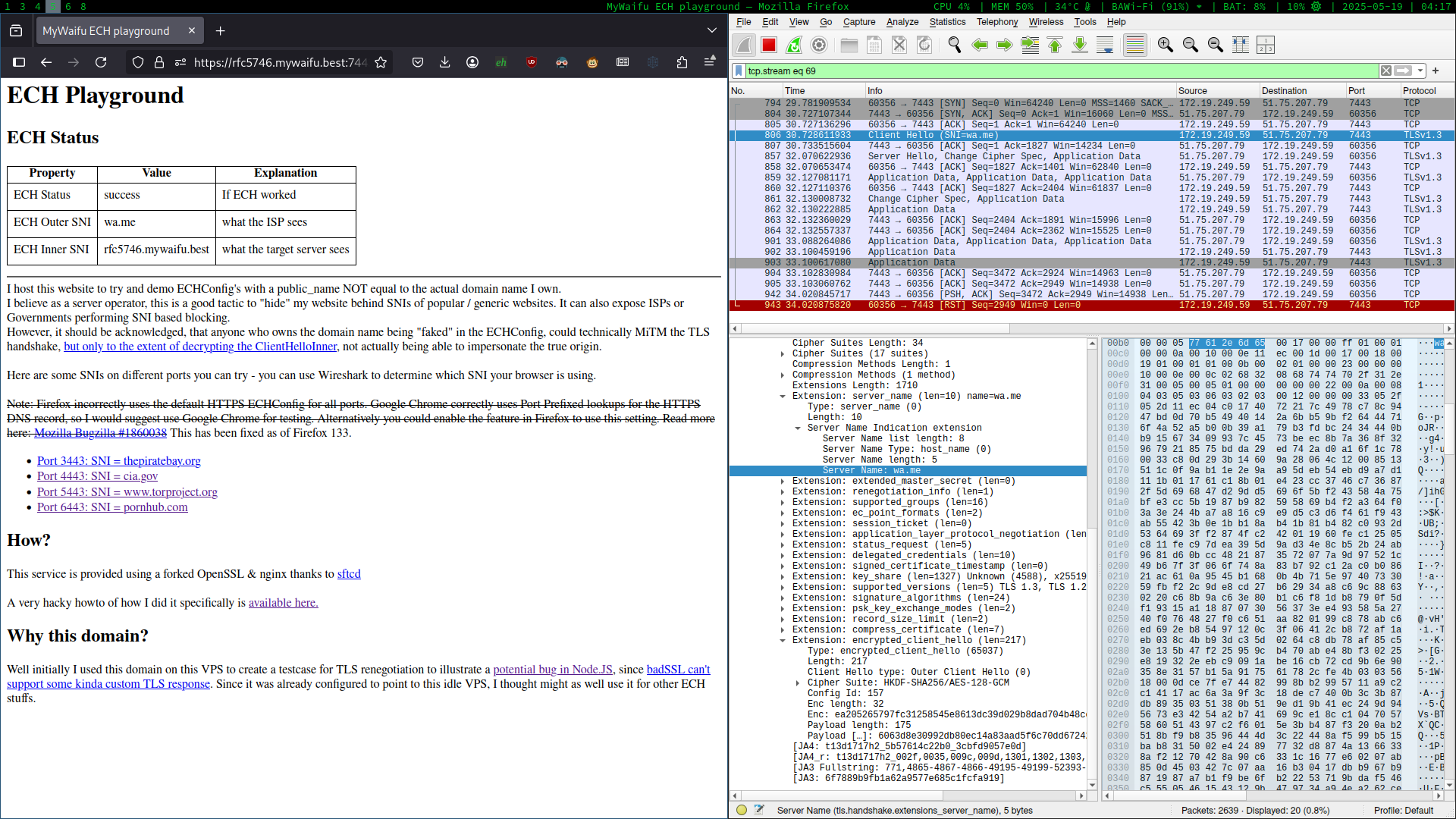Open the Port 5443 torproject.org link

[127, 492]
